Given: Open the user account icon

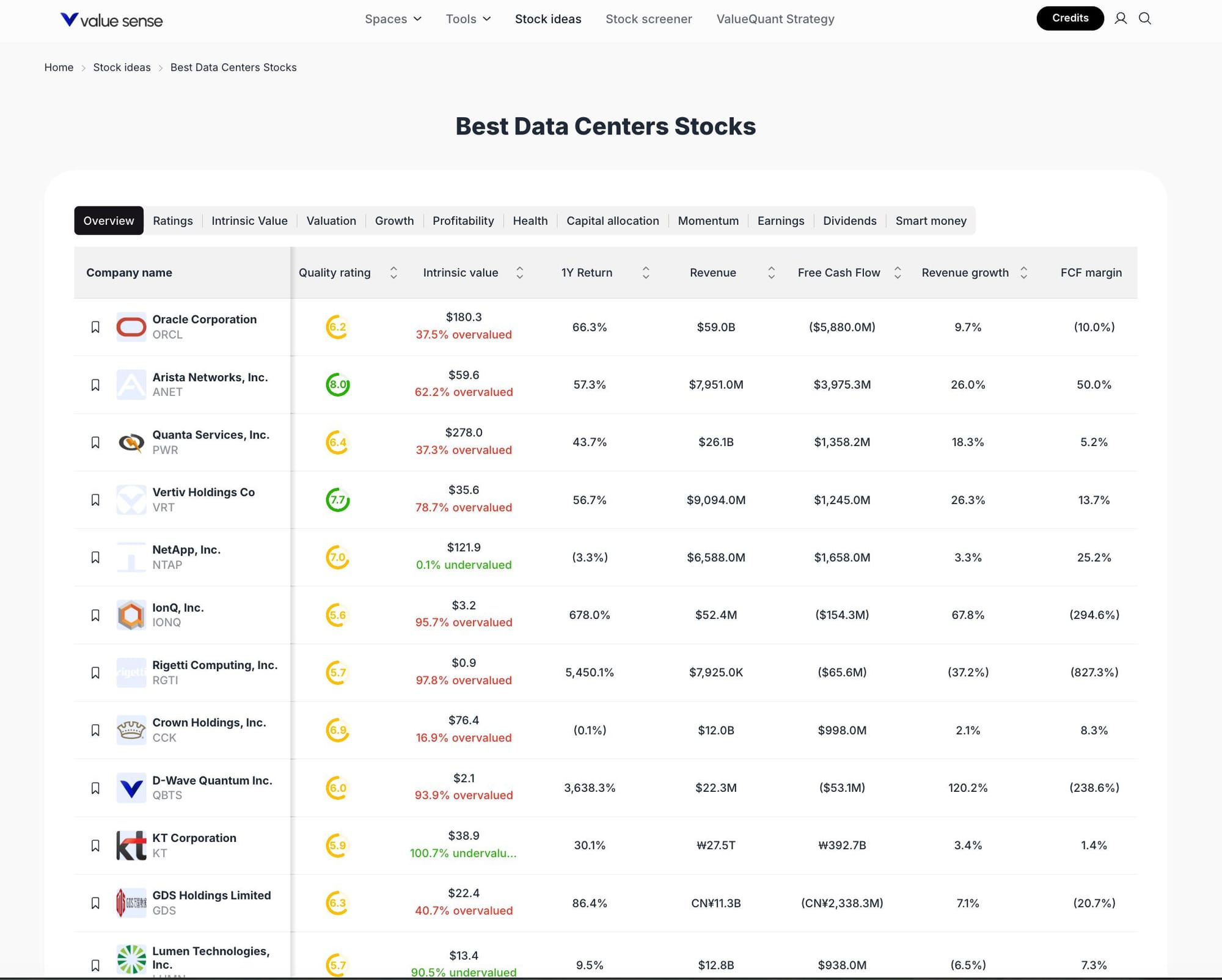Looking at the screenshot, I should (x=1120, y=18).
